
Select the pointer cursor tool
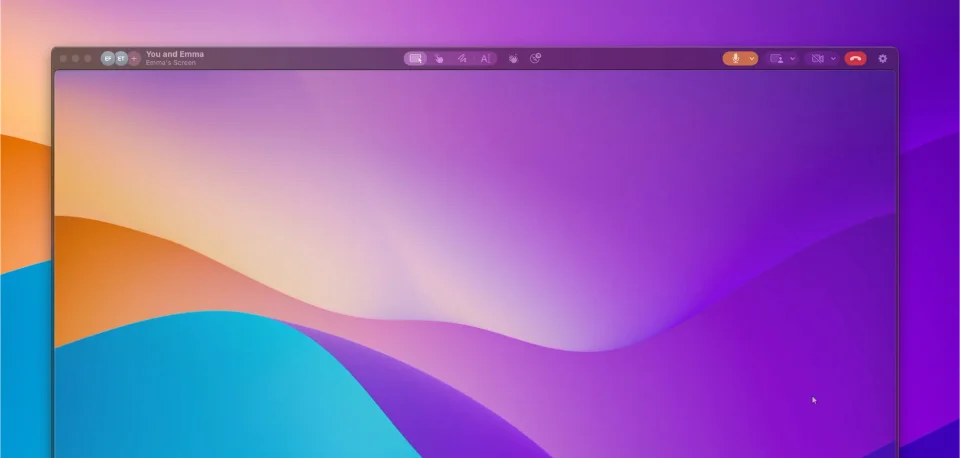(x=416, y=59)
